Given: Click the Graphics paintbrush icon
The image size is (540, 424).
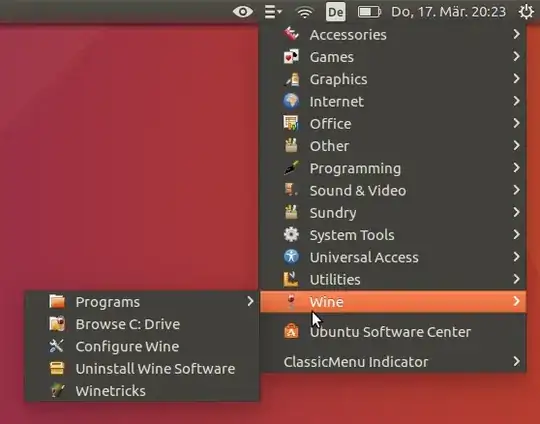Looking at the screenshot, I should pos(292,79).
